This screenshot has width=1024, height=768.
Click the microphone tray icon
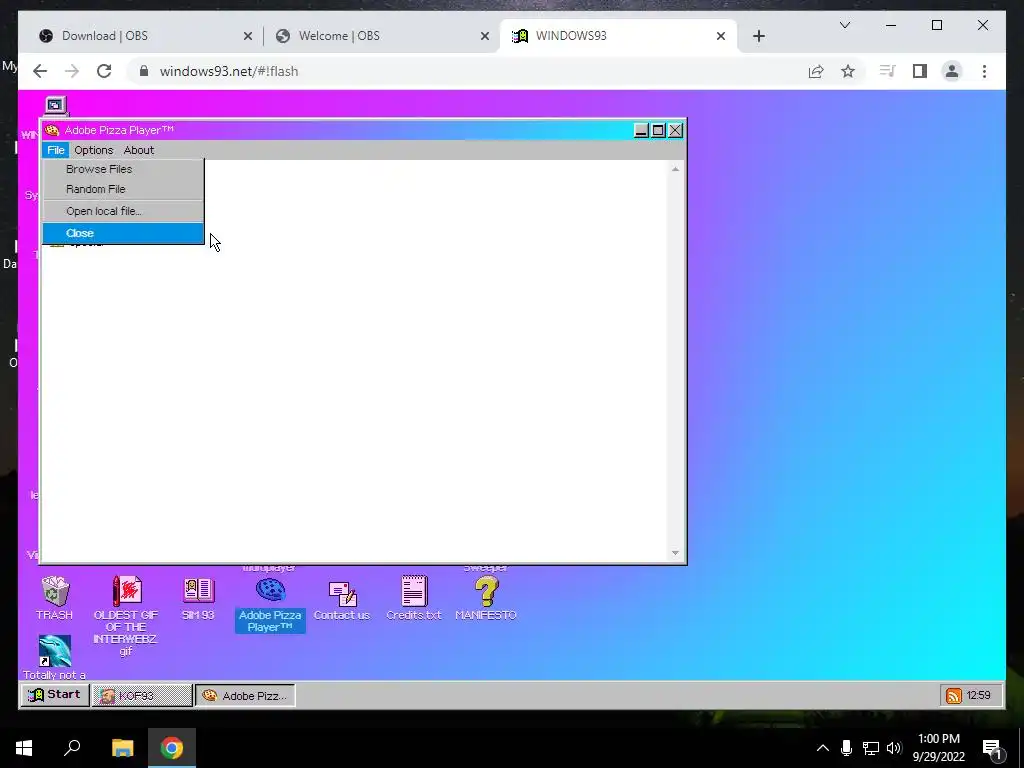(846, 748)
